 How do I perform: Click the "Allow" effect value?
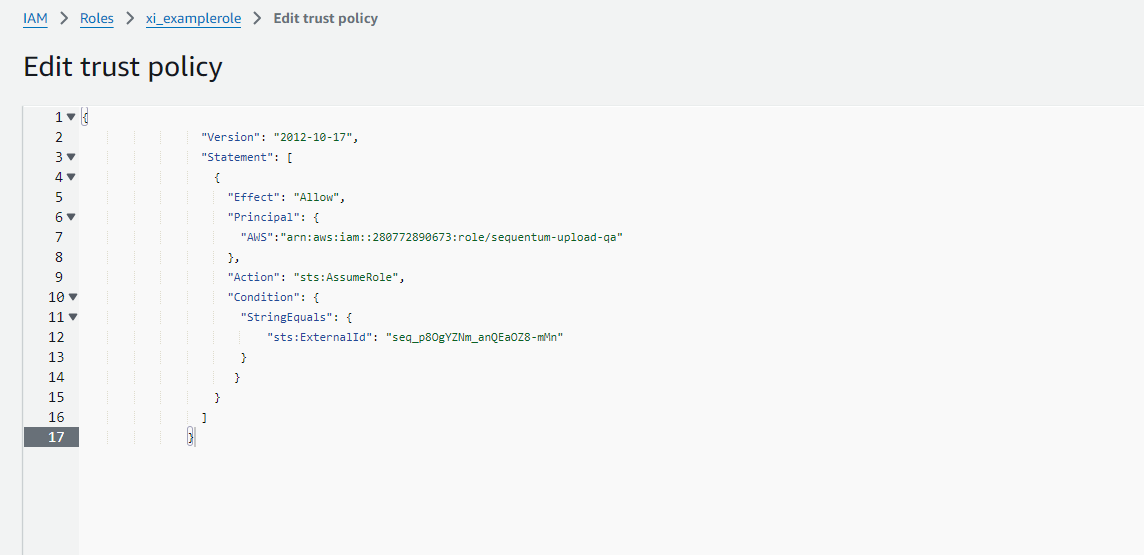coord(319,197)
